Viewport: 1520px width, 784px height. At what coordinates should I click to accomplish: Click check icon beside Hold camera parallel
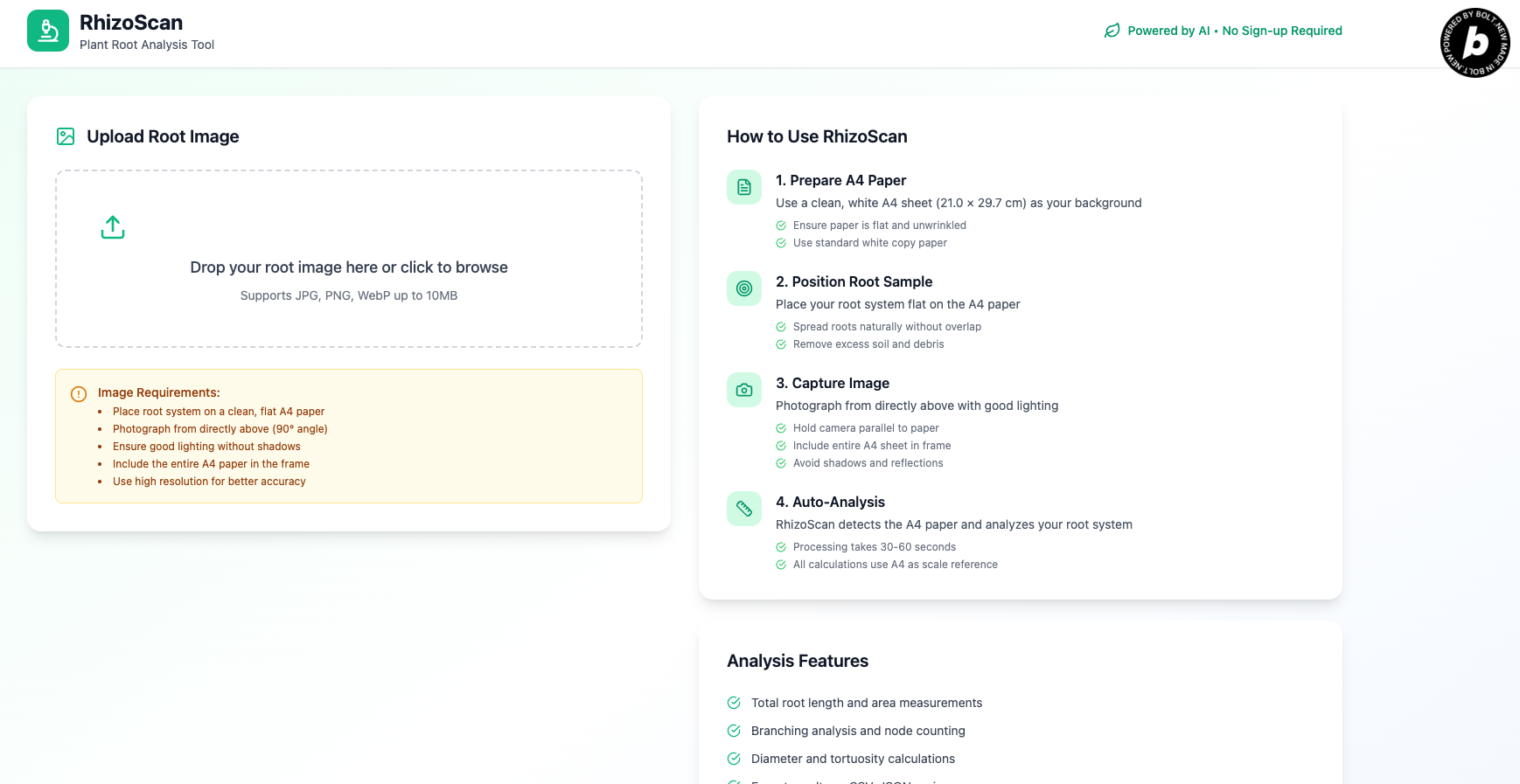[x=781, y=428]
